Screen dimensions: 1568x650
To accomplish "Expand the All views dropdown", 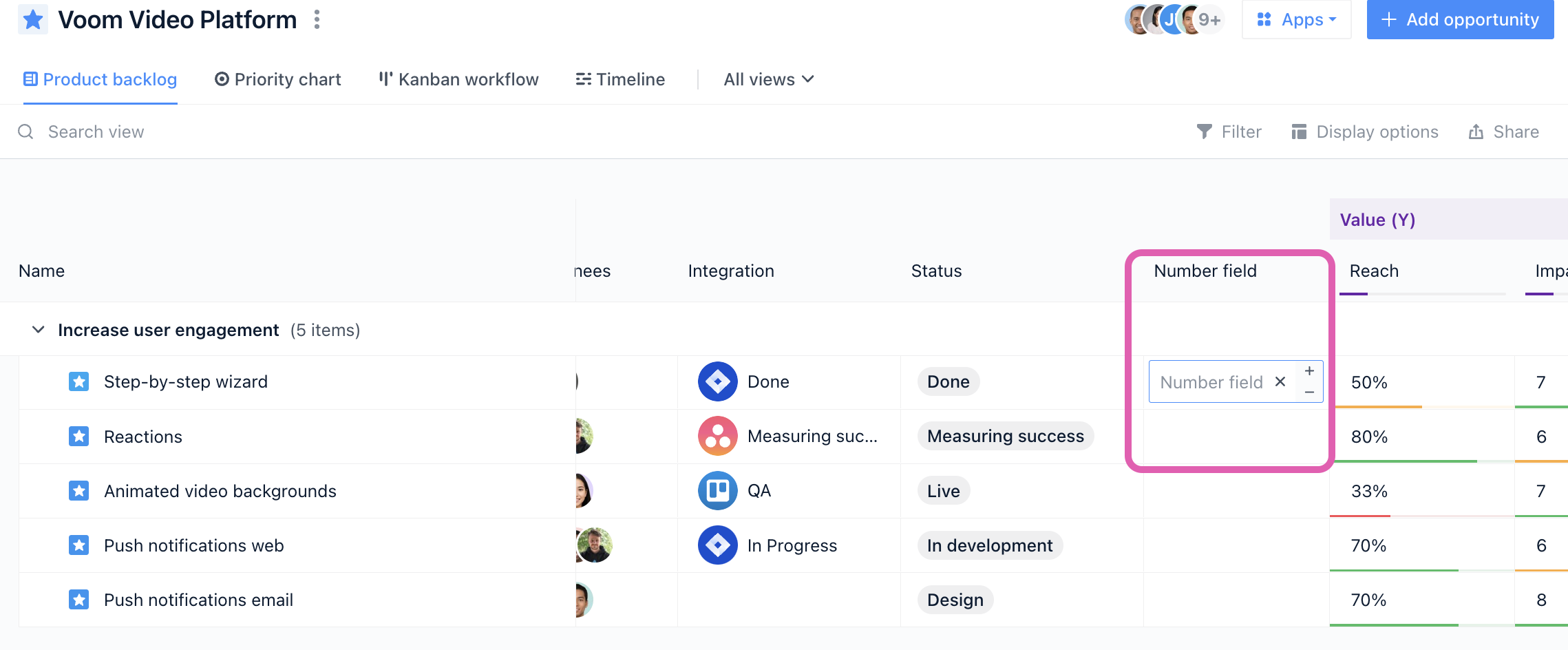I will [769, 79].
